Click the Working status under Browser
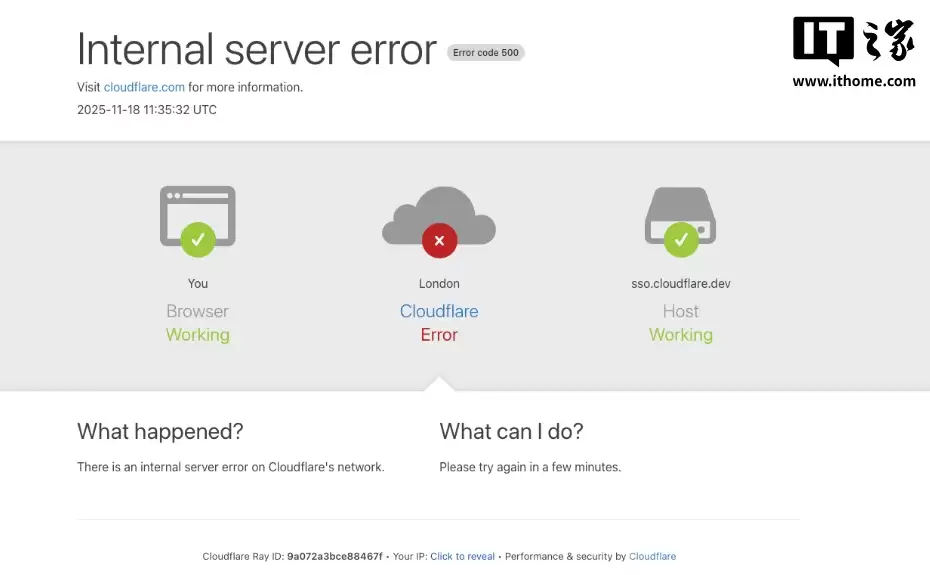Viewport: 930px width, 575px height. click(x=198, y=335)
